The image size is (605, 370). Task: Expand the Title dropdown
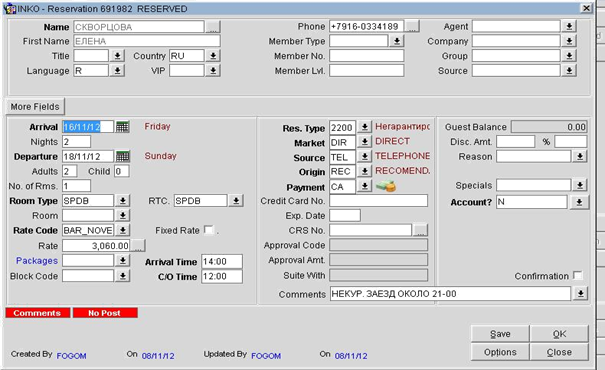pyautogui.click(x=117, y=56)
